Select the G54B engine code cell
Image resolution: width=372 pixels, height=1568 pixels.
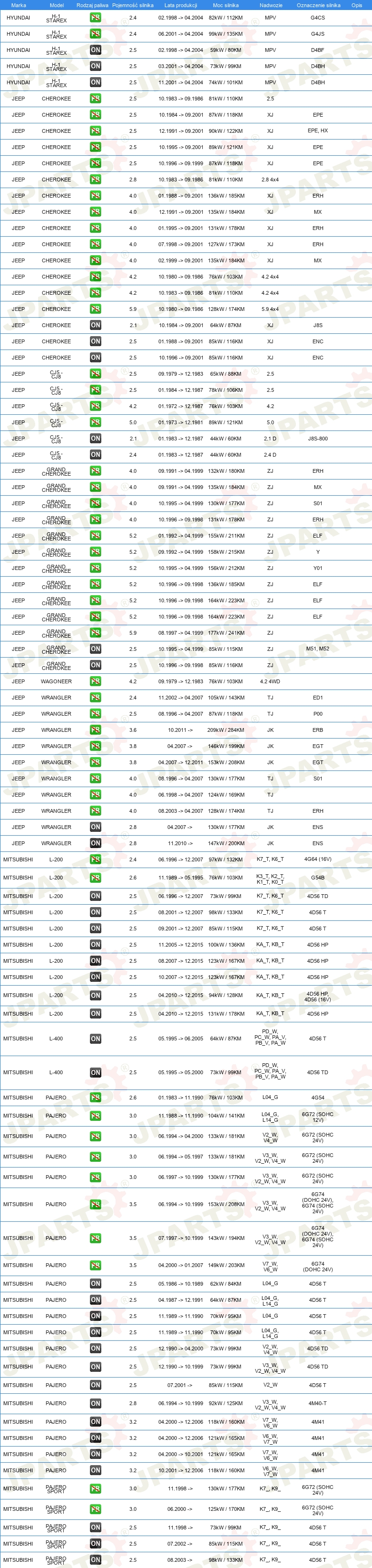pyautogui.click(x=318, y=878)
